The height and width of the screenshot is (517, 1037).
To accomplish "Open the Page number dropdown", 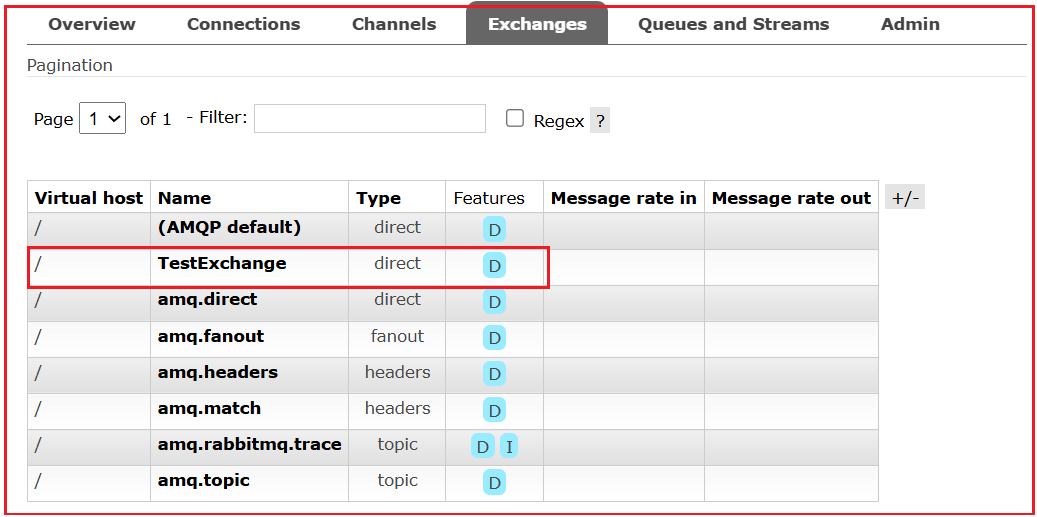I will pos(103,118).
